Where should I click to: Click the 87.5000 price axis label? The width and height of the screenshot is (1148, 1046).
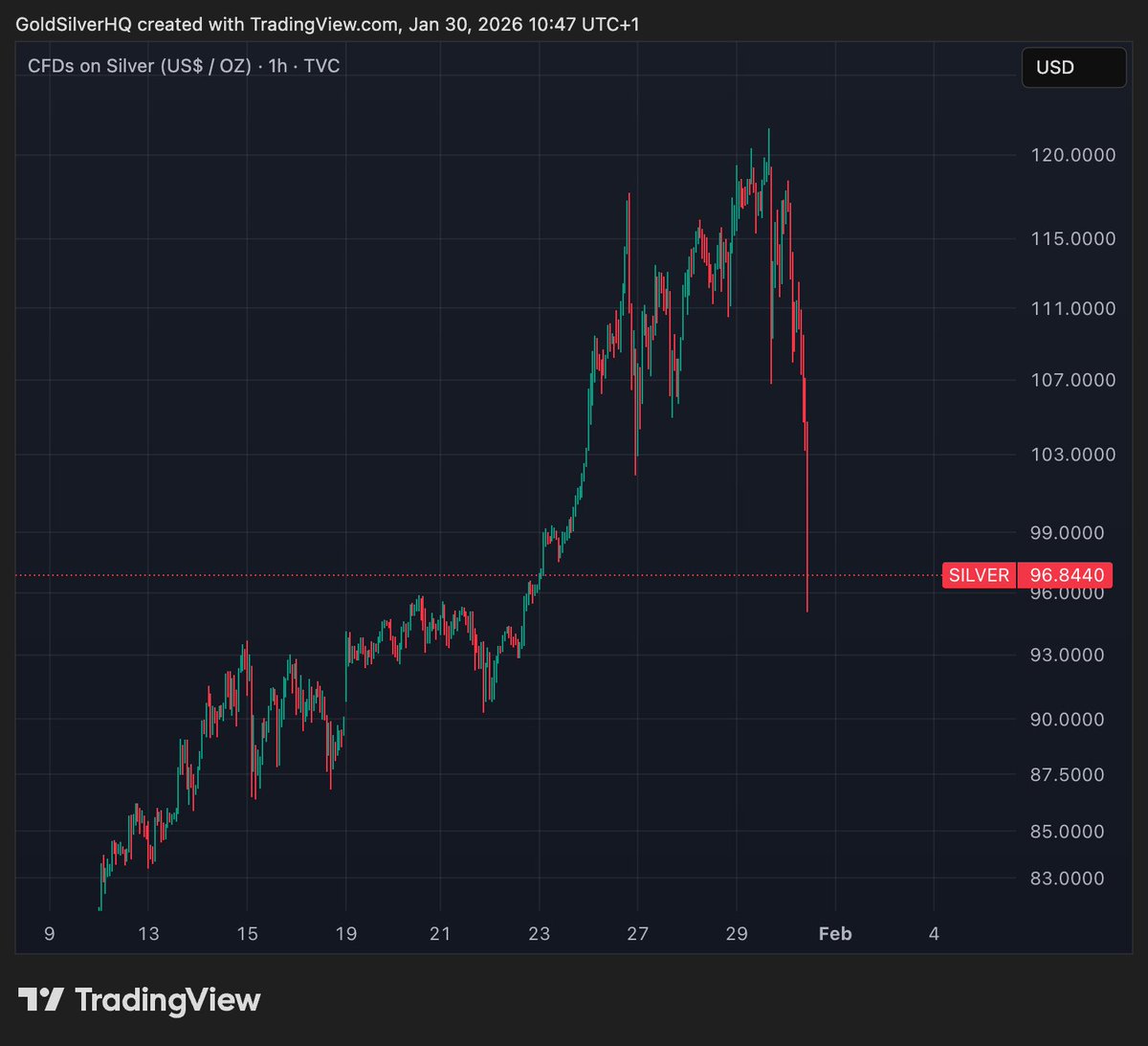(1067, 775)
